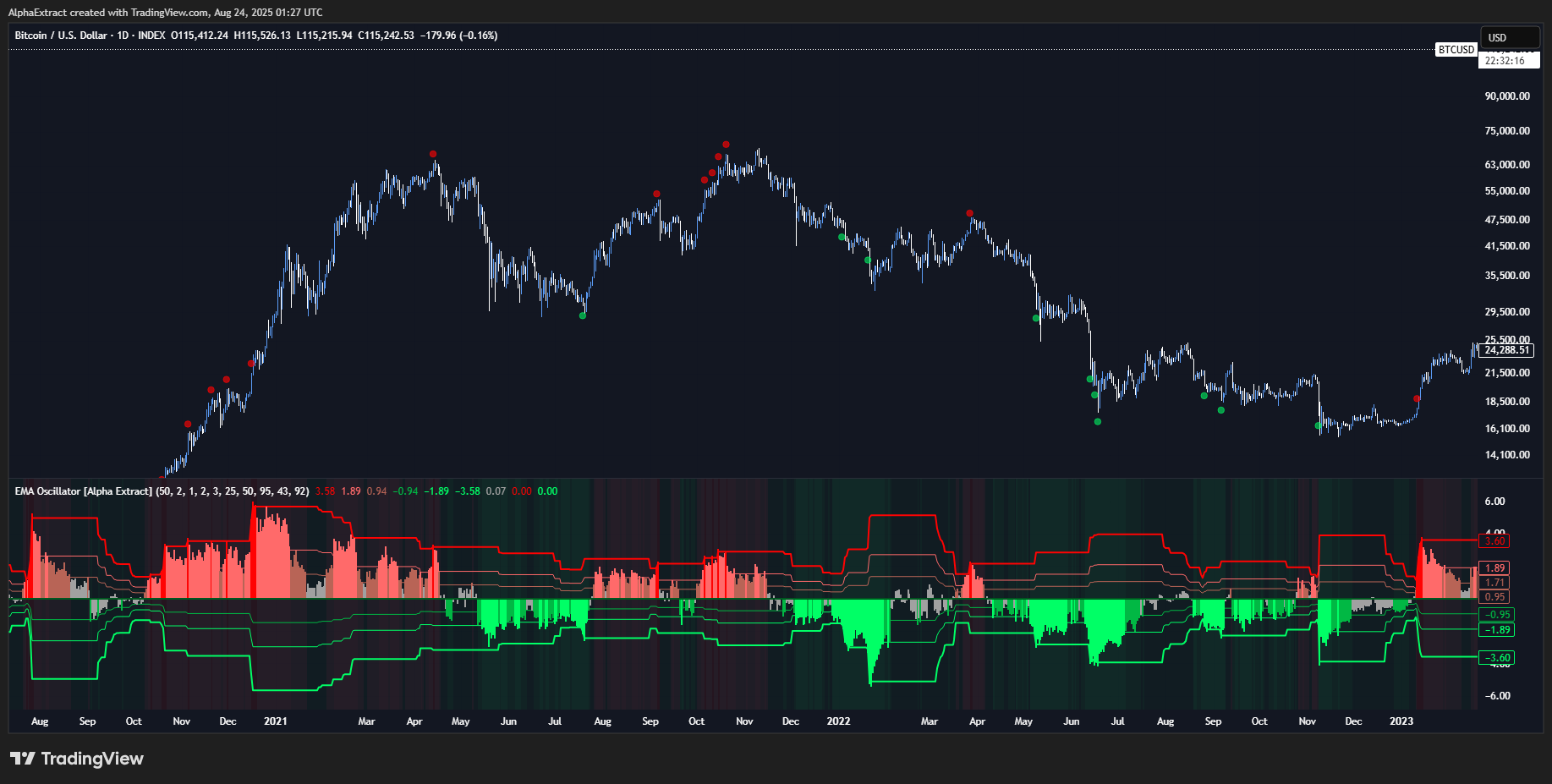Click the 35,500.00 price axis label
1552x784 pixels.
pos(1507,276)
